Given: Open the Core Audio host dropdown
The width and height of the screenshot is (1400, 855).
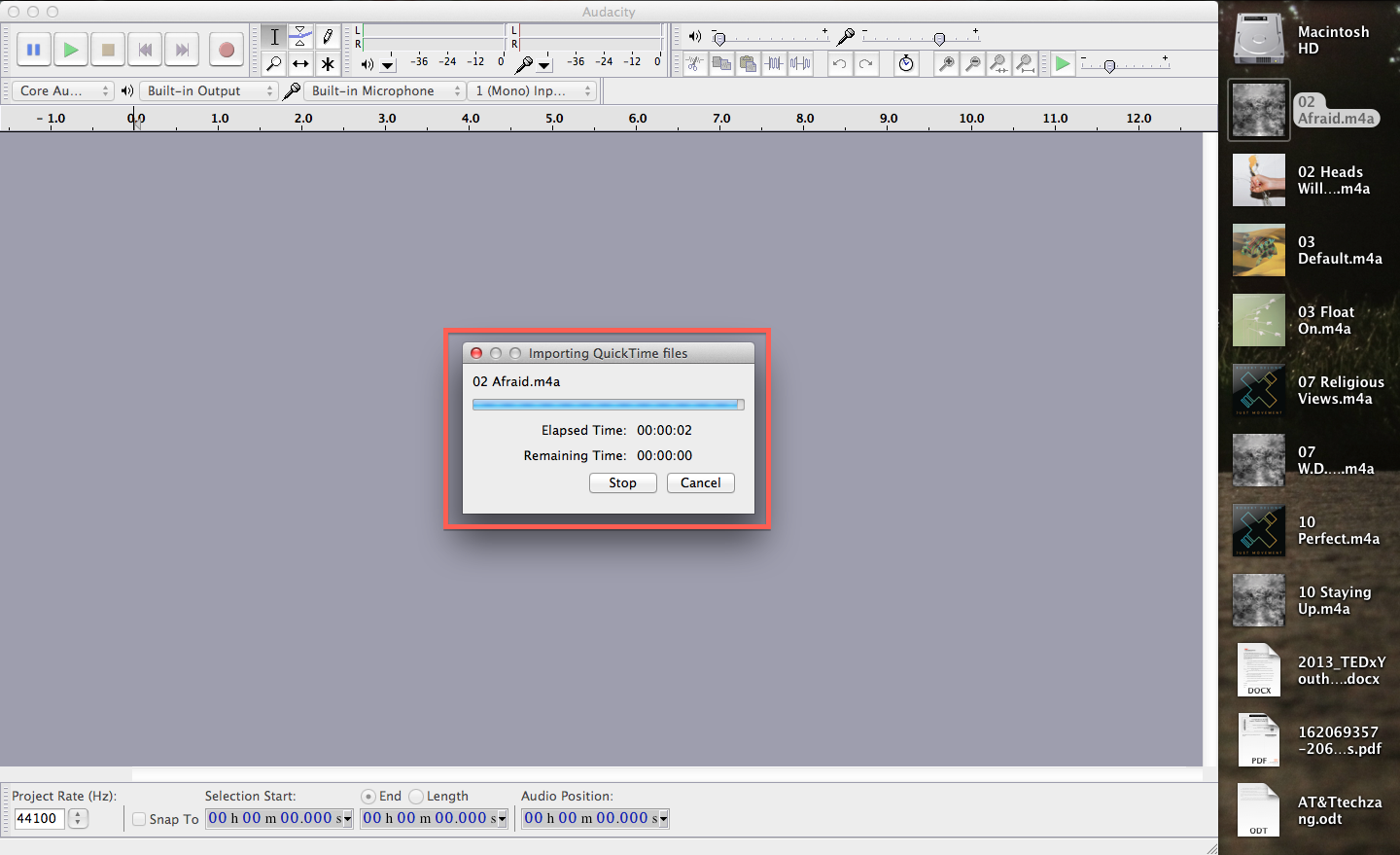Looking at the screenshot, I should tap(63, 90).
